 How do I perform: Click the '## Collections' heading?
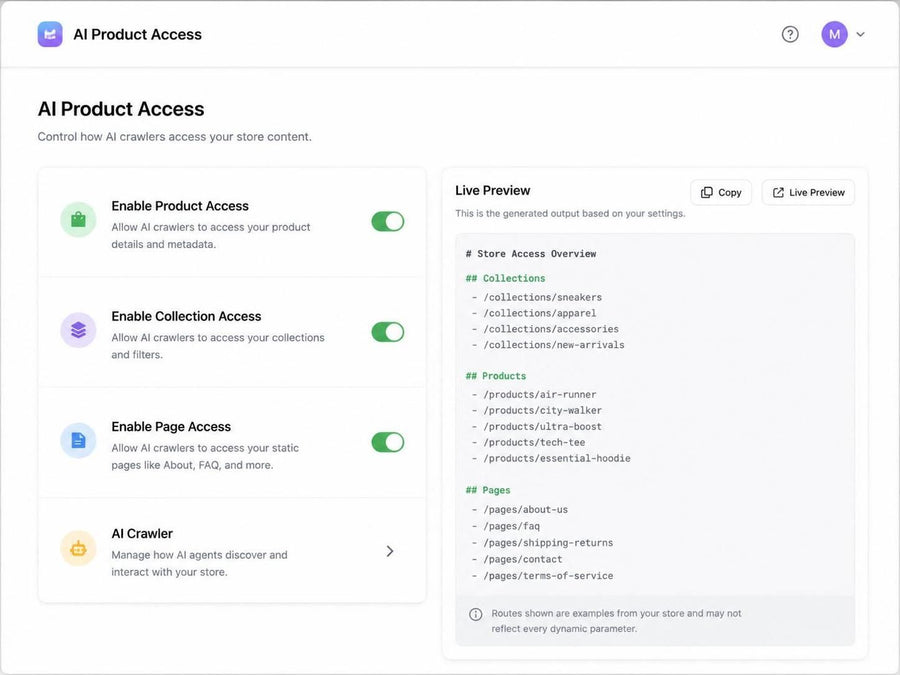coord(505,278)
